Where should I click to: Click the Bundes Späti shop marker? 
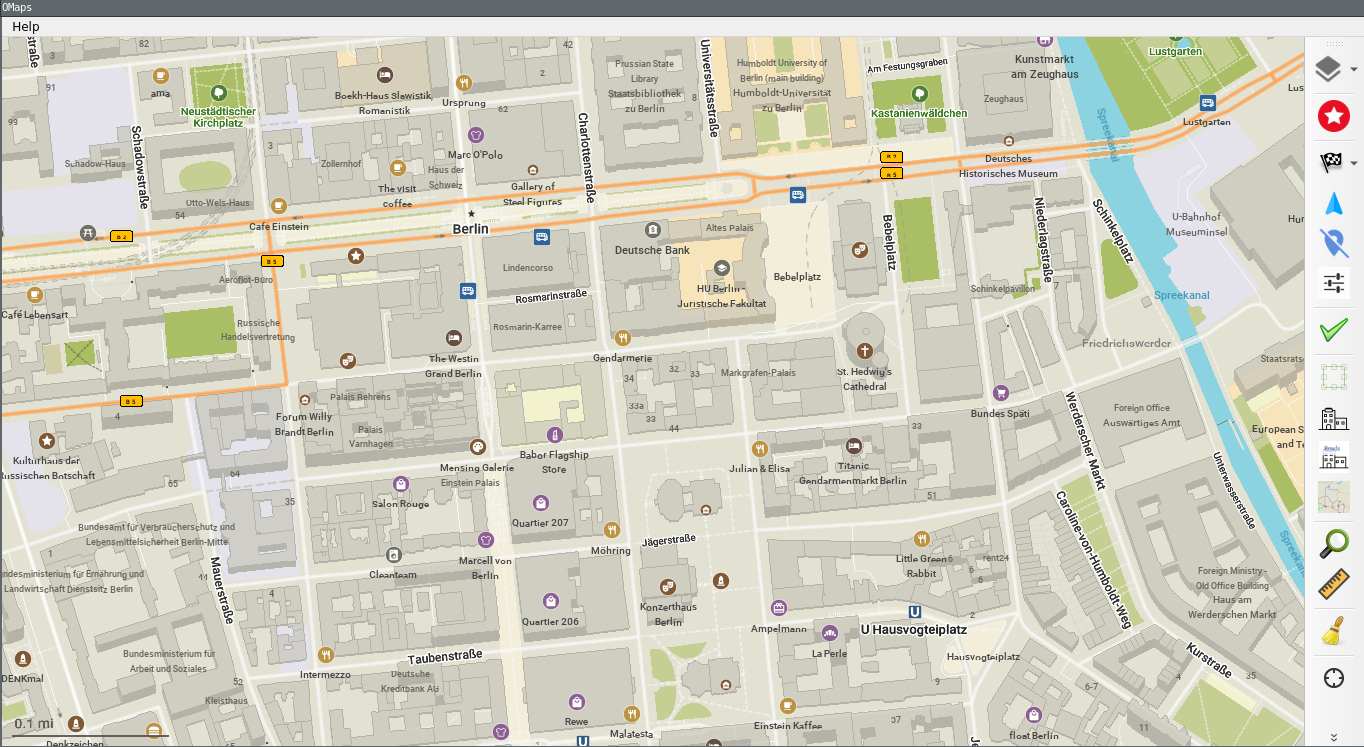tap(1000, 393)
